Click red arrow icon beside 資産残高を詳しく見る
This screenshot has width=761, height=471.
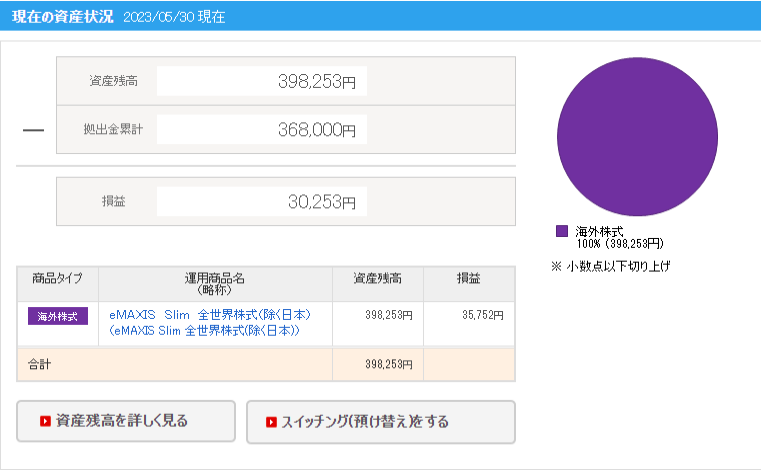point(45,421)
